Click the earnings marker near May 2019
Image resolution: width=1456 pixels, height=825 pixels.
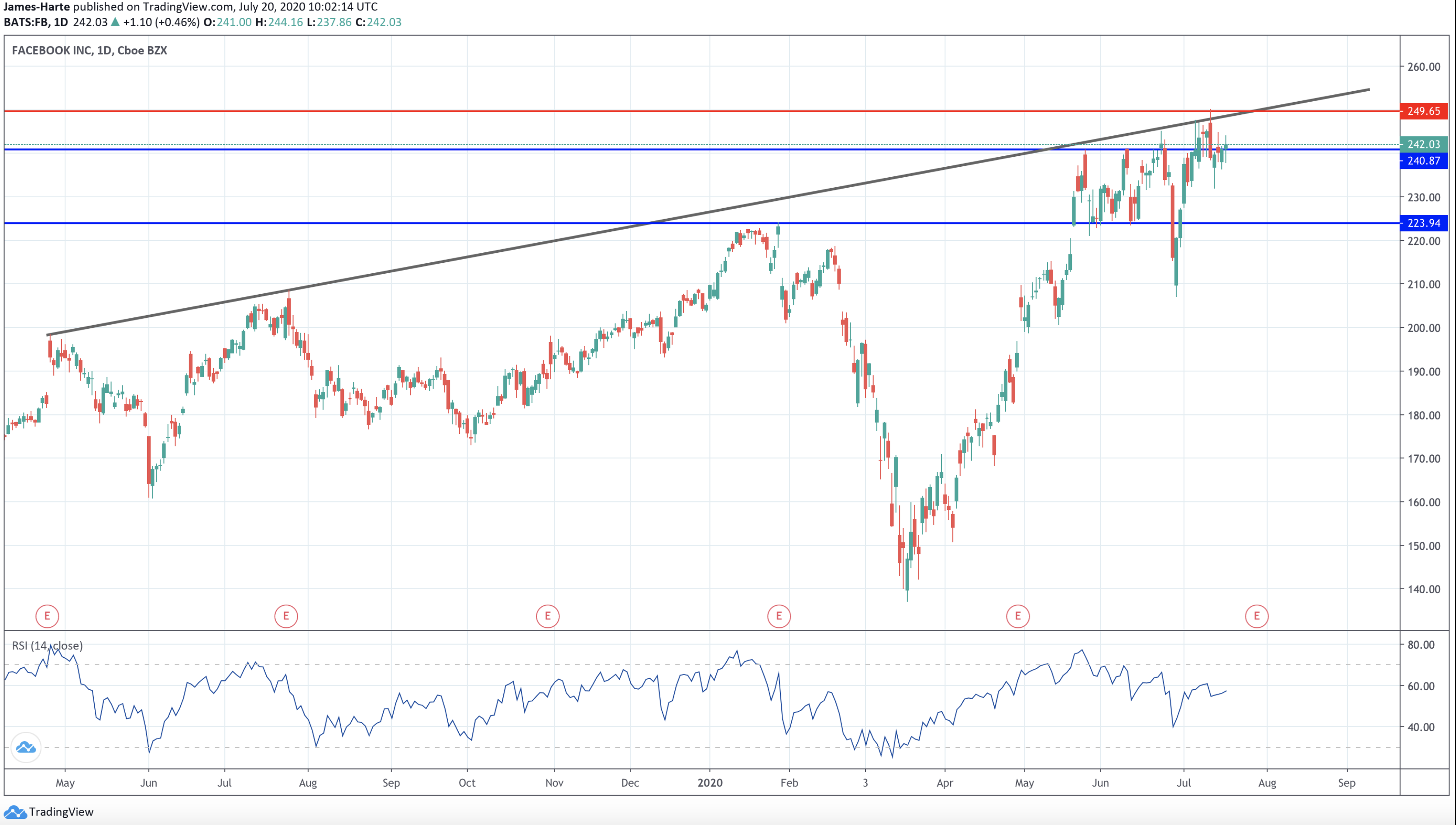tap(47, 616)
